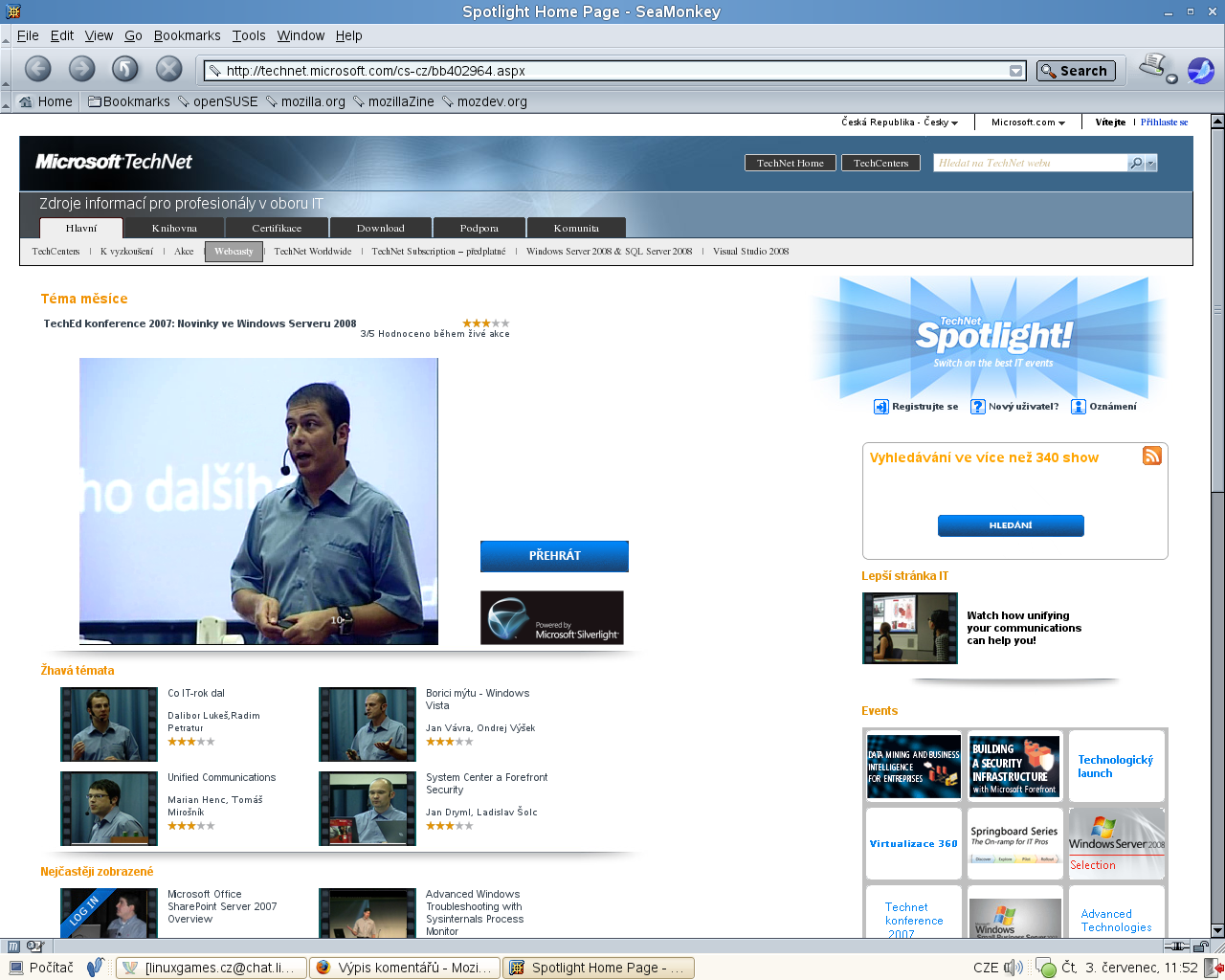Select the Komunita tab
Image resolution: width=1225 pixels, height=980 pixels.
point(576,228)
